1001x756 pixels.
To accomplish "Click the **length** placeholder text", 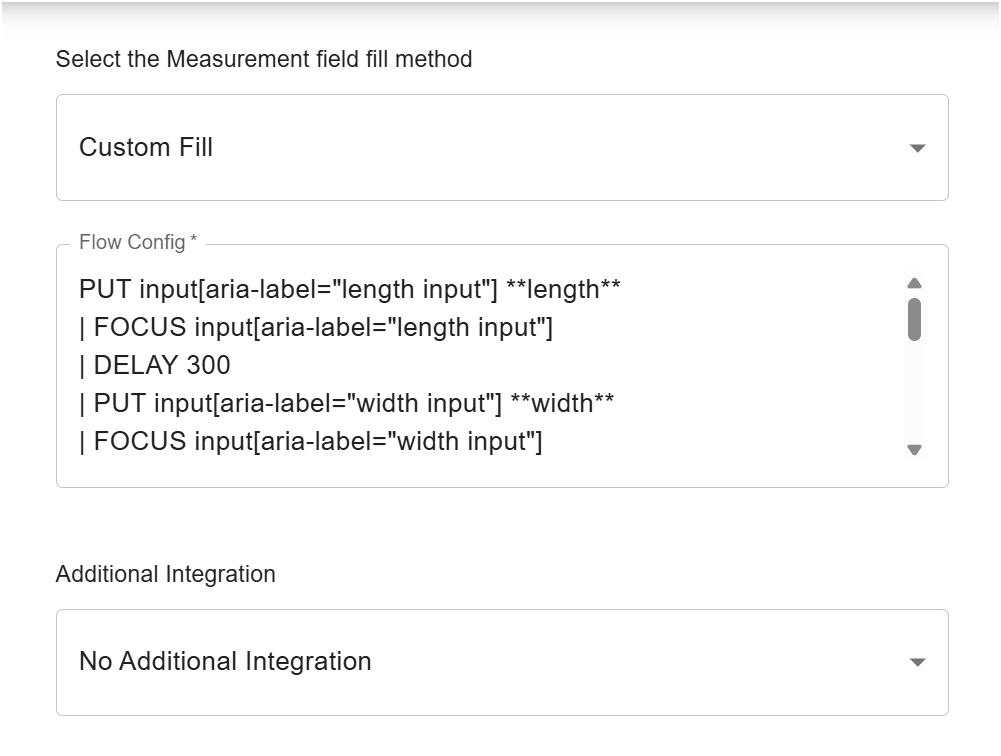I will (563, 290).
